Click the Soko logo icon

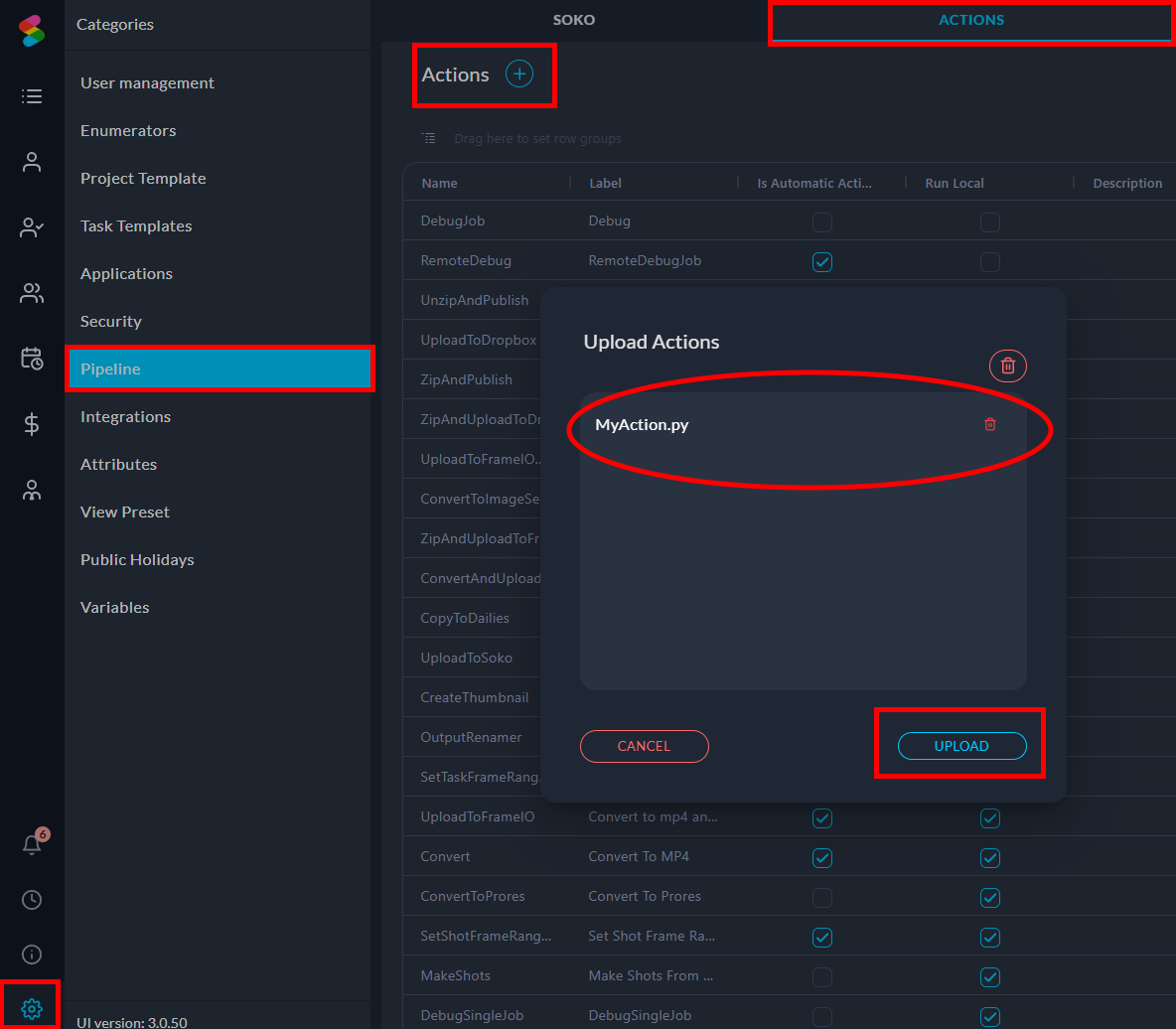(x=32, y=31)
